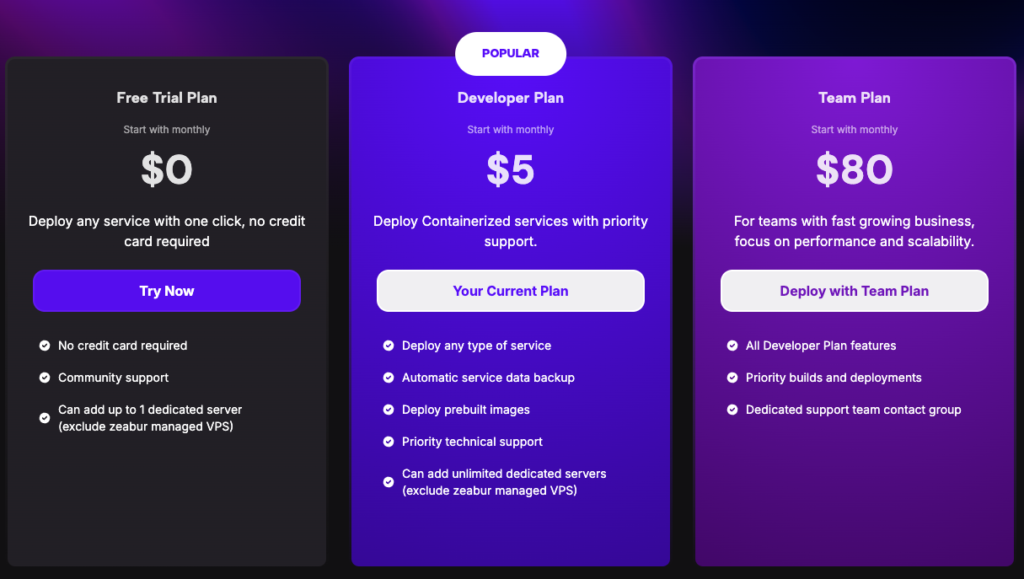Click checkmark next to Automatic service data backup
1024x579 pixels.
[389, 378]
